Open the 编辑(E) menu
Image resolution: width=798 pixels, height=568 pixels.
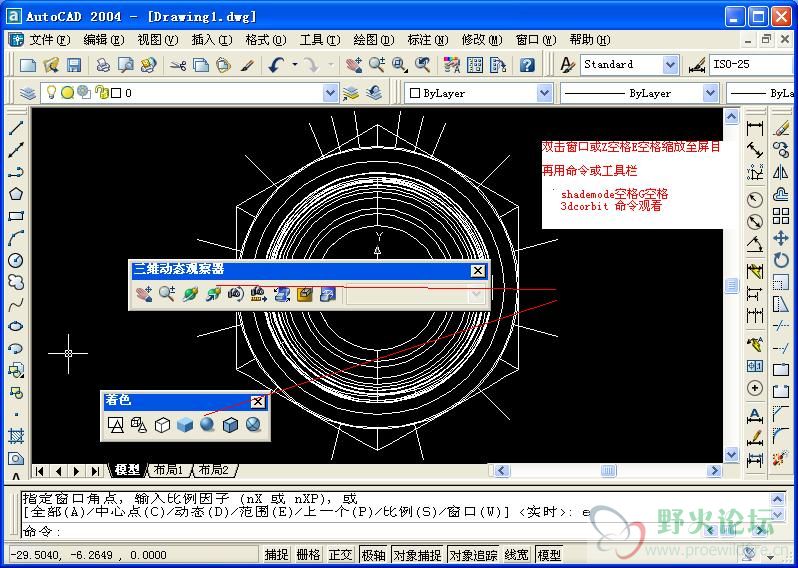click(x=103, y=40)
